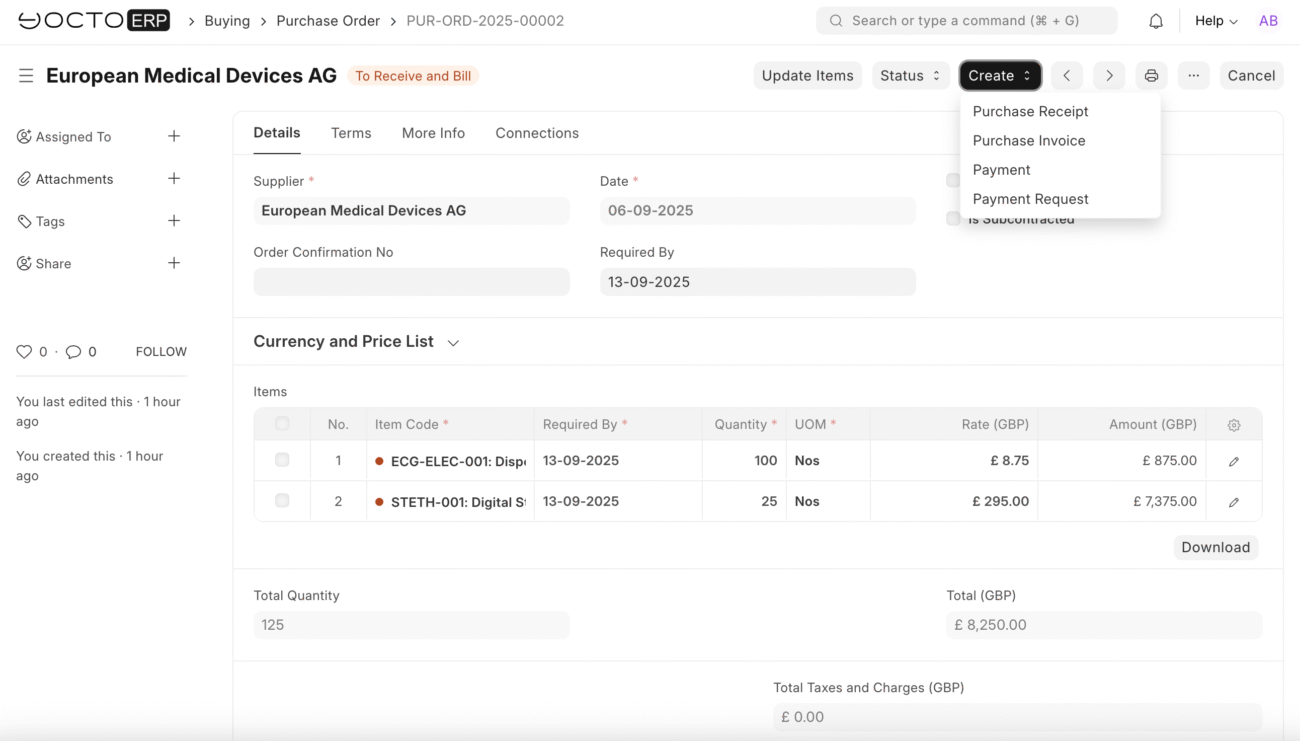Open comments via the speech bubble icon

click(x=73, y=352)
